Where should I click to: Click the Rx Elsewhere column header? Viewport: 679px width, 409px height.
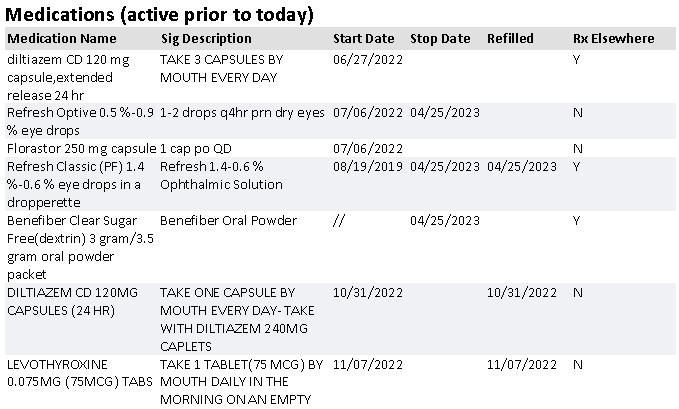coord(613,38)
